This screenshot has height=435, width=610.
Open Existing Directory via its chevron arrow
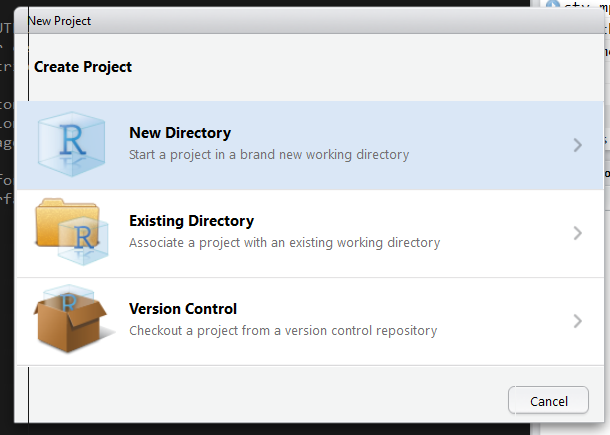pyautogui.click(x=578, y=233)
